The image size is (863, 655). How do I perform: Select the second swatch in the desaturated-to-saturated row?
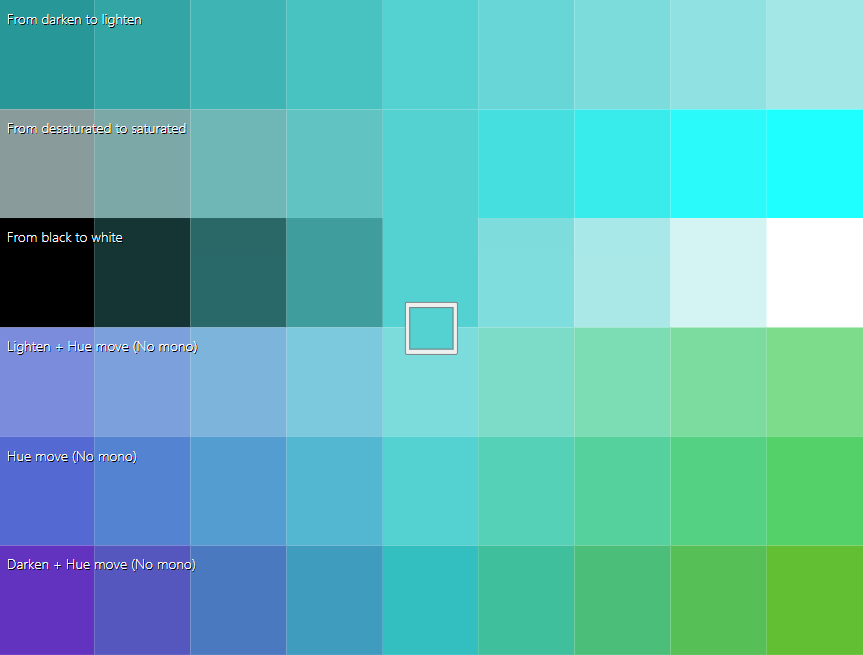coord(143,170)
